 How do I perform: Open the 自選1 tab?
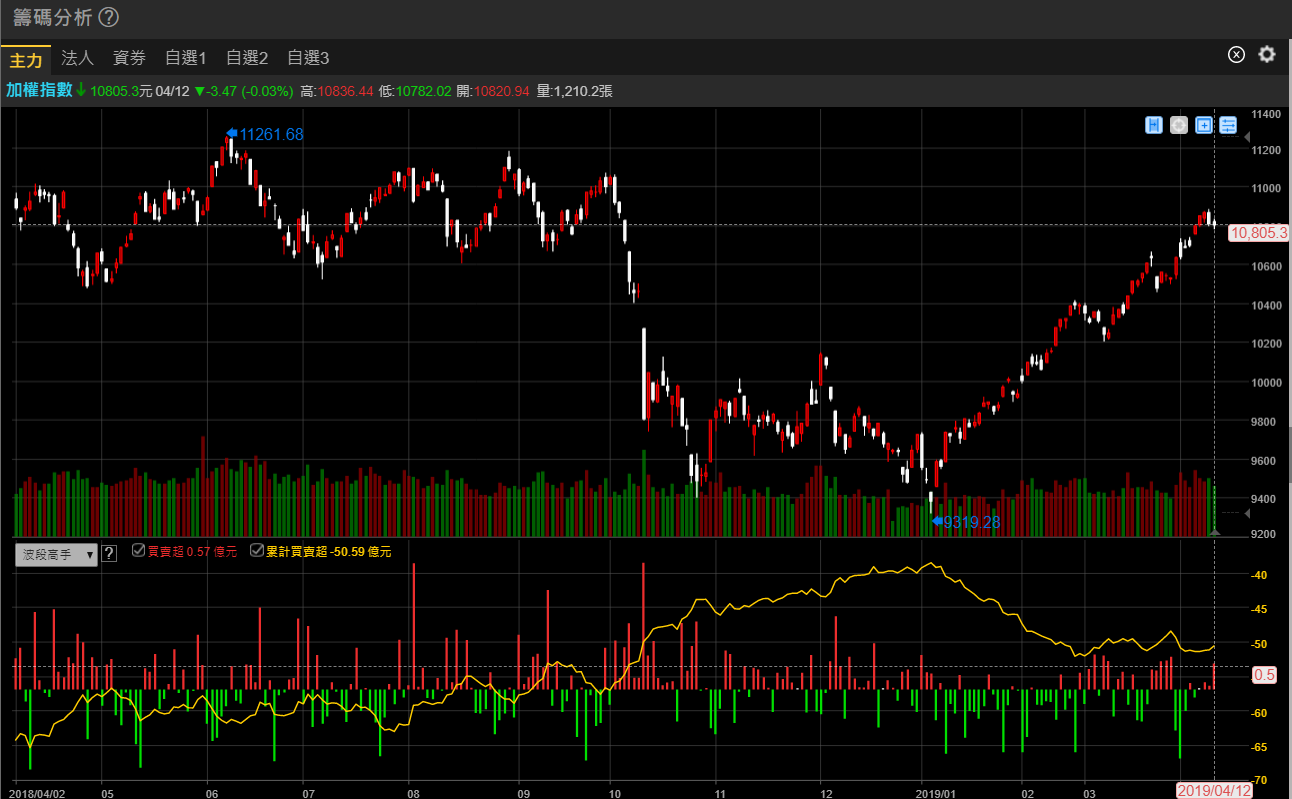[185, 58]
